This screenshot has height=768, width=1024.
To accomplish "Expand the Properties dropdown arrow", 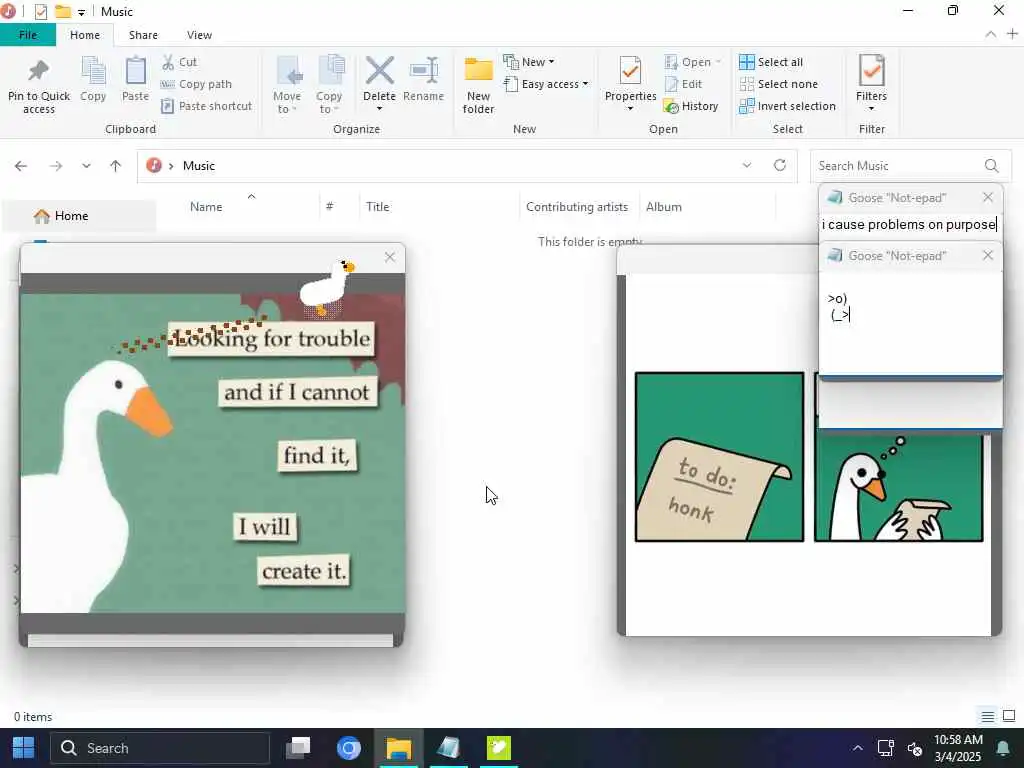I will 630,109.
